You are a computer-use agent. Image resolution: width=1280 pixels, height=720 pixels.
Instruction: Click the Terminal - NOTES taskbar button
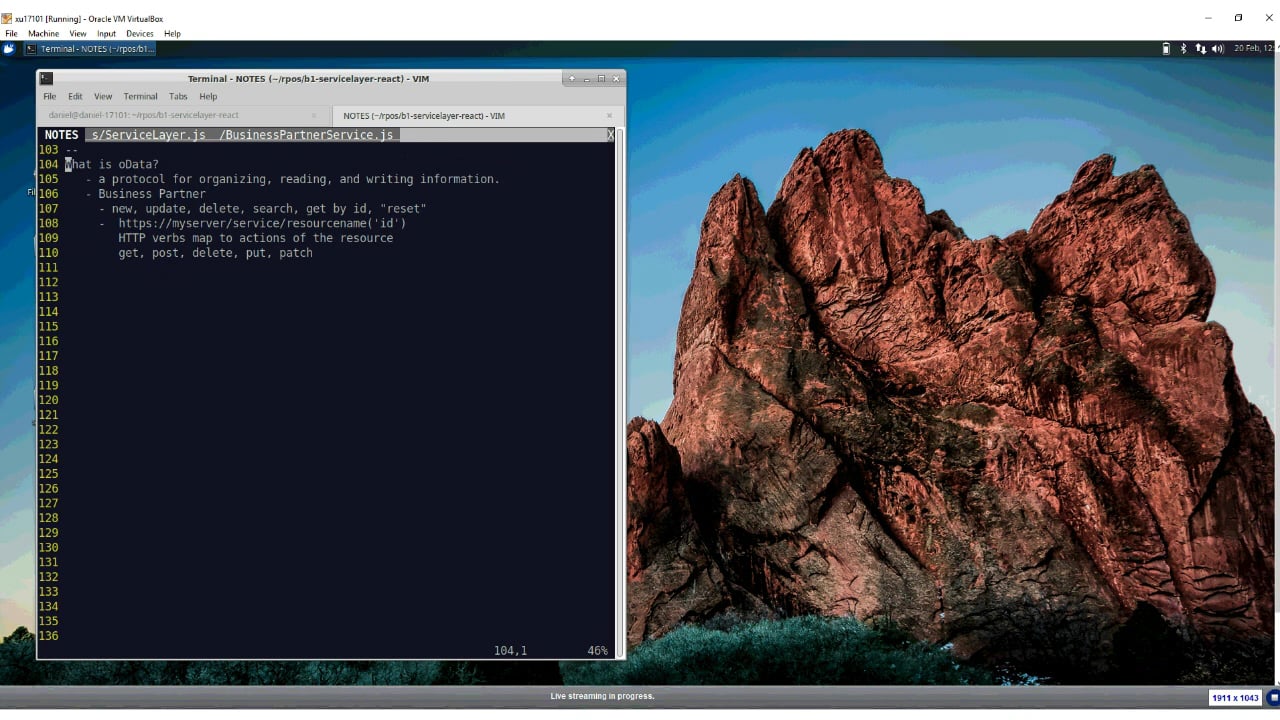[x=90, y=48]
